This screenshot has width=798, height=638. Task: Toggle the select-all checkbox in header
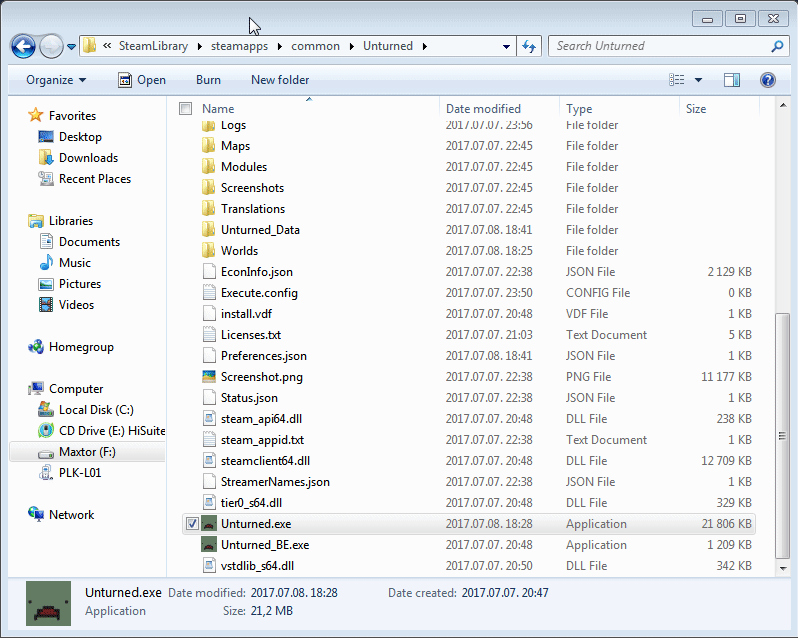click(x=185, y=108)
